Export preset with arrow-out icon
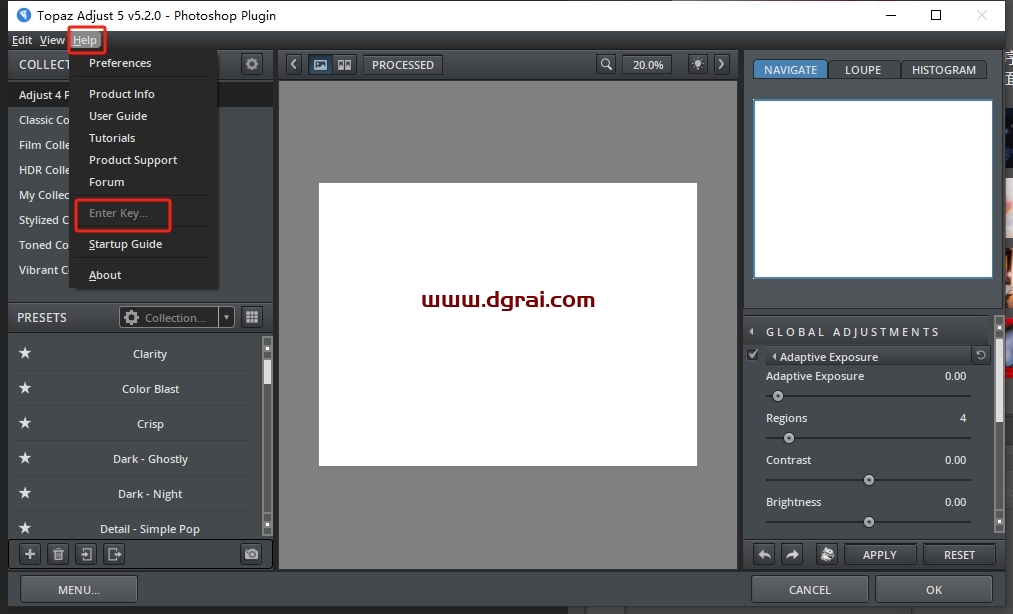This screenshot has height=614, width=1013. click(x=114, y=554)
